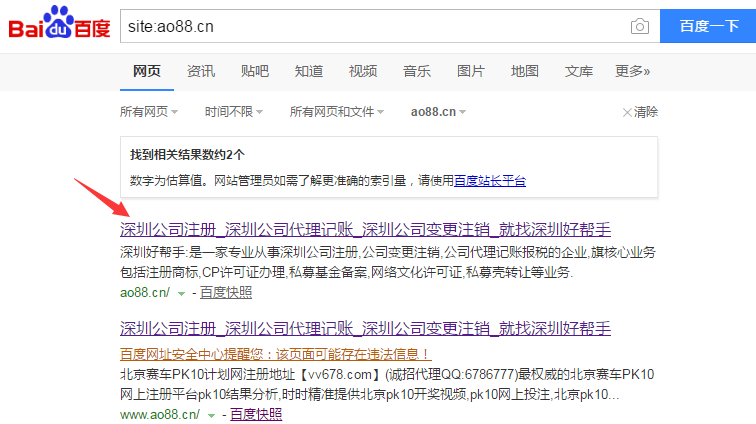Open the 所有网页和文件 file type dropdown
756x424 pixels.
[x=337, y=112]
